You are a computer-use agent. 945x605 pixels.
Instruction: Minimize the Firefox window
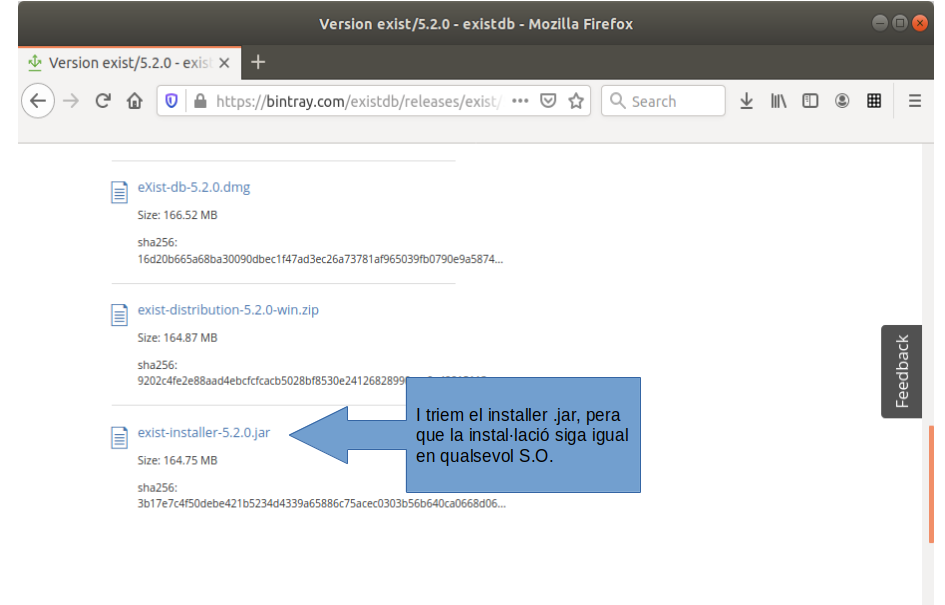(880, 24)
